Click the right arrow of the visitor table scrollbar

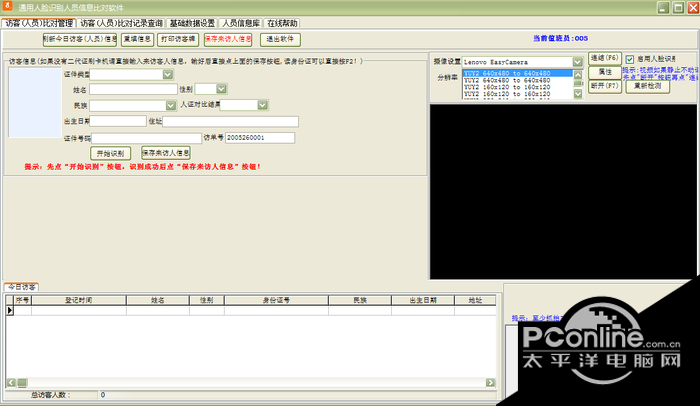click(x=490, y=382)
